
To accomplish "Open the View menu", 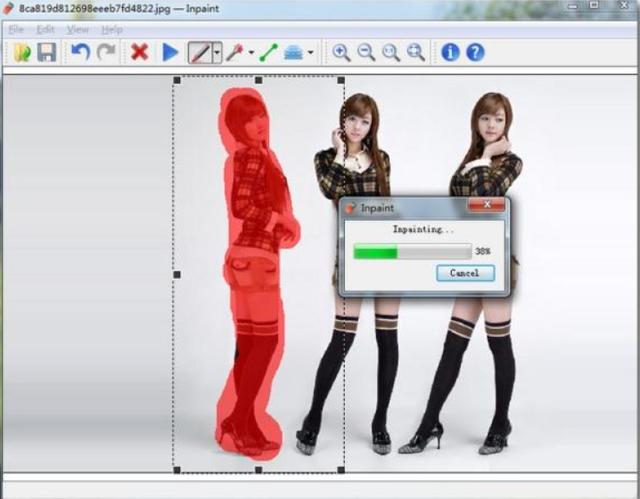I will click(x=77, y=29).
